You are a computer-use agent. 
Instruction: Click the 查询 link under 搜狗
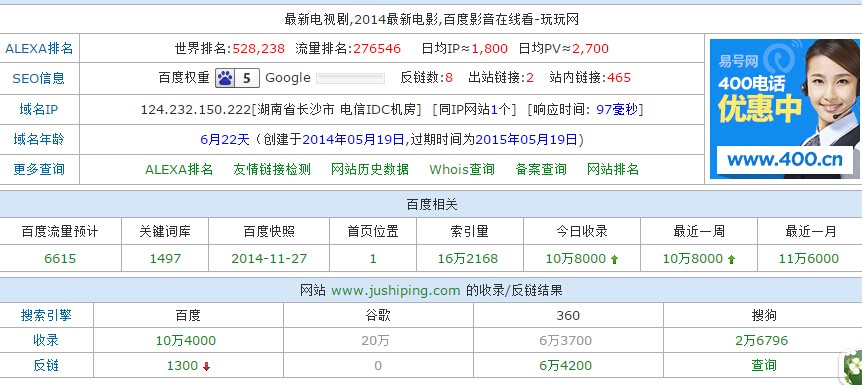(764, 365)
